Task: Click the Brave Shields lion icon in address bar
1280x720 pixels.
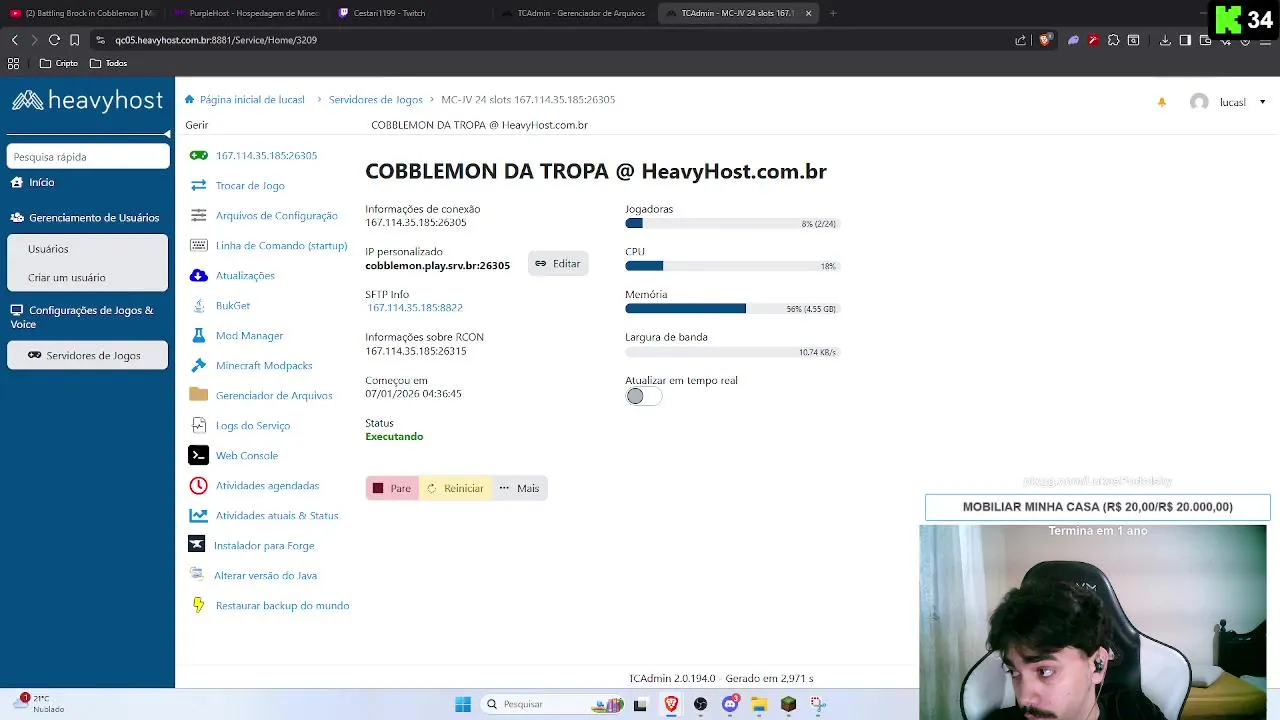Action: pyautogui.click(x=1045, y=40)
